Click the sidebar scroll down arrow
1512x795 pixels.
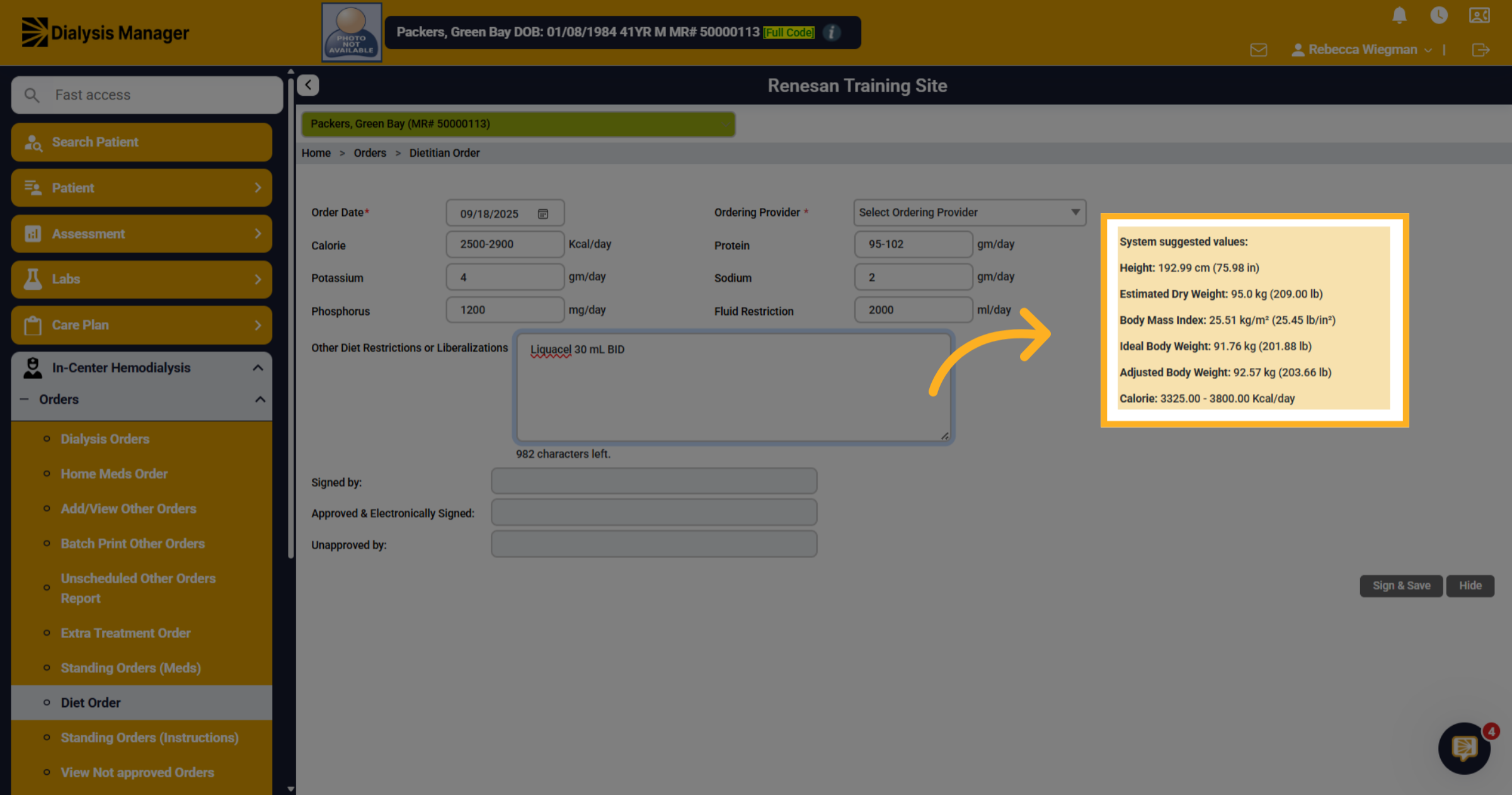pyautogui.click(x=290, y=789)
